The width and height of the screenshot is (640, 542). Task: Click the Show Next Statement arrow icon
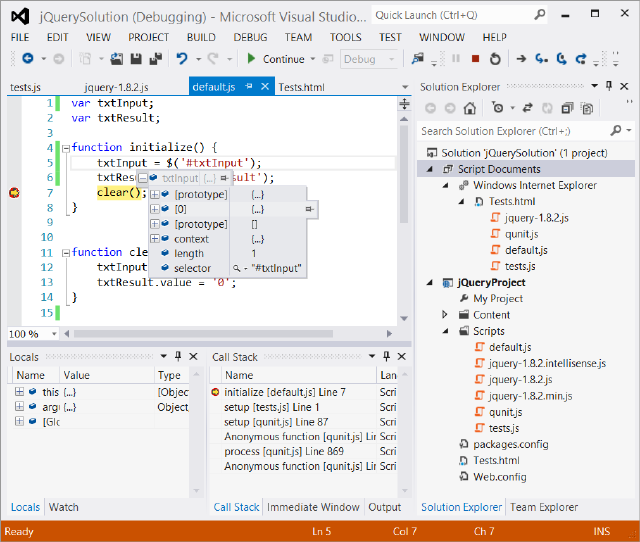(521, 59)
